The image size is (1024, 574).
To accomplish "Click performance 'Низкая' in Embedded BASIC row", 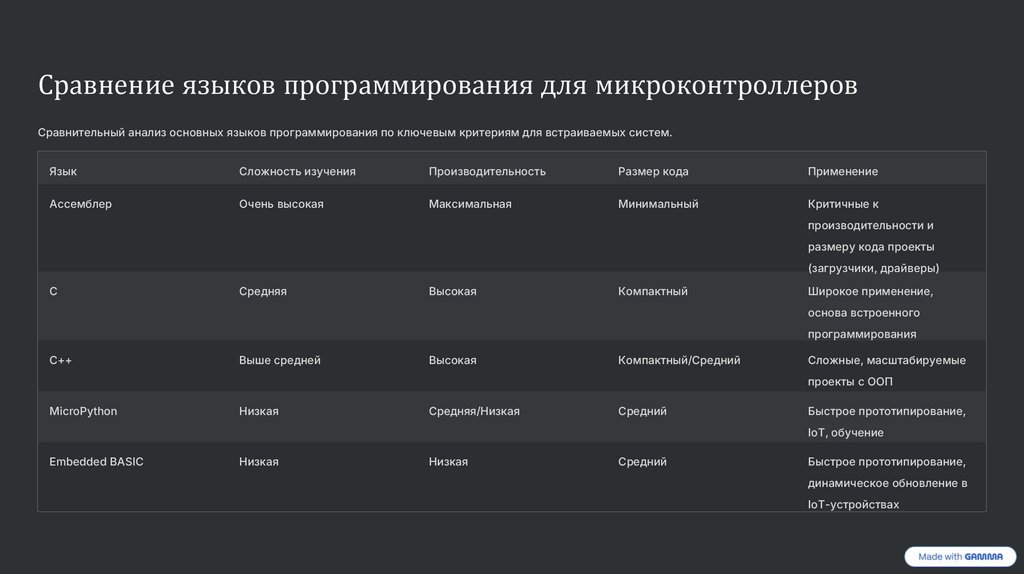I will pyautogui.click(x=448, y=462).
